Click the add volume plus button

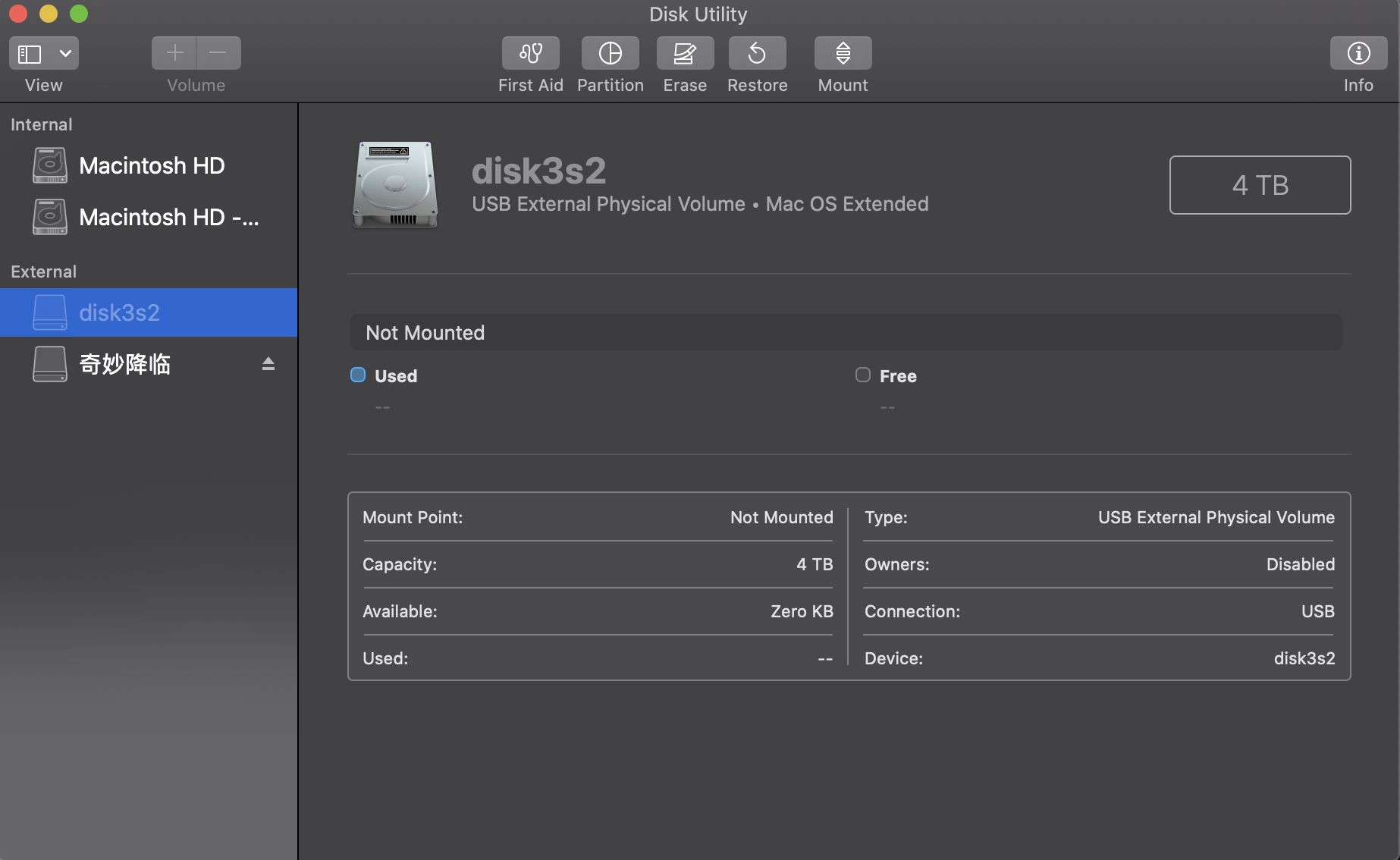click(174, 53)
